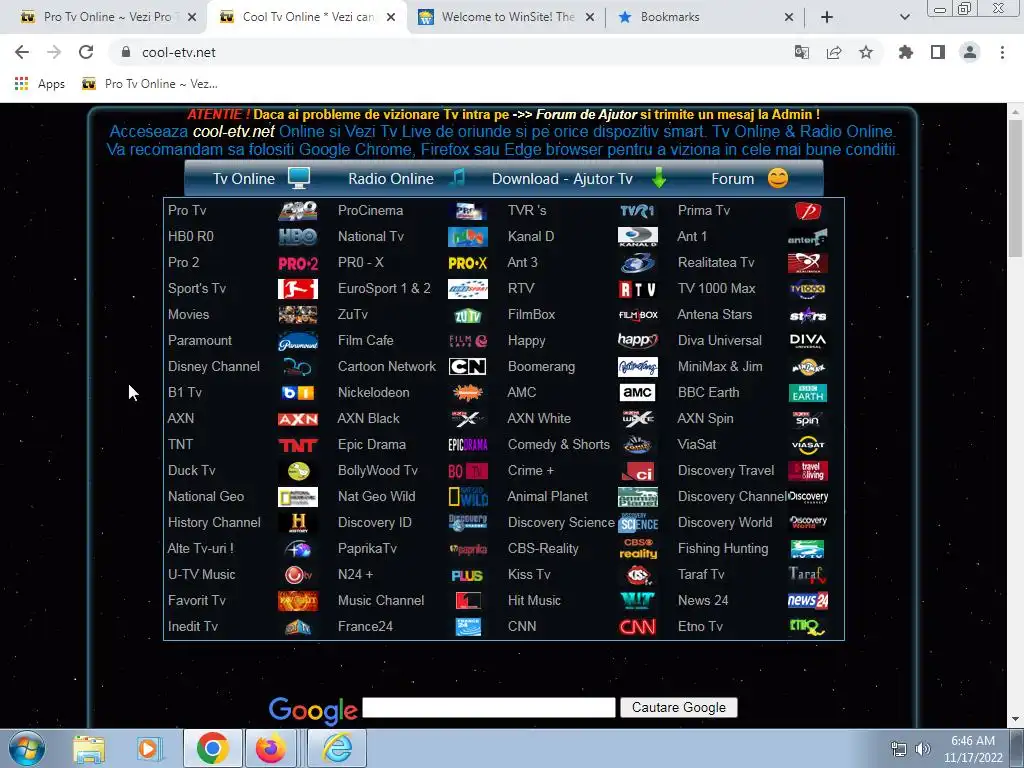Screen dimensions: 1024x768
Task: Select the CNN red logo
Action: (x=637, y=627)
